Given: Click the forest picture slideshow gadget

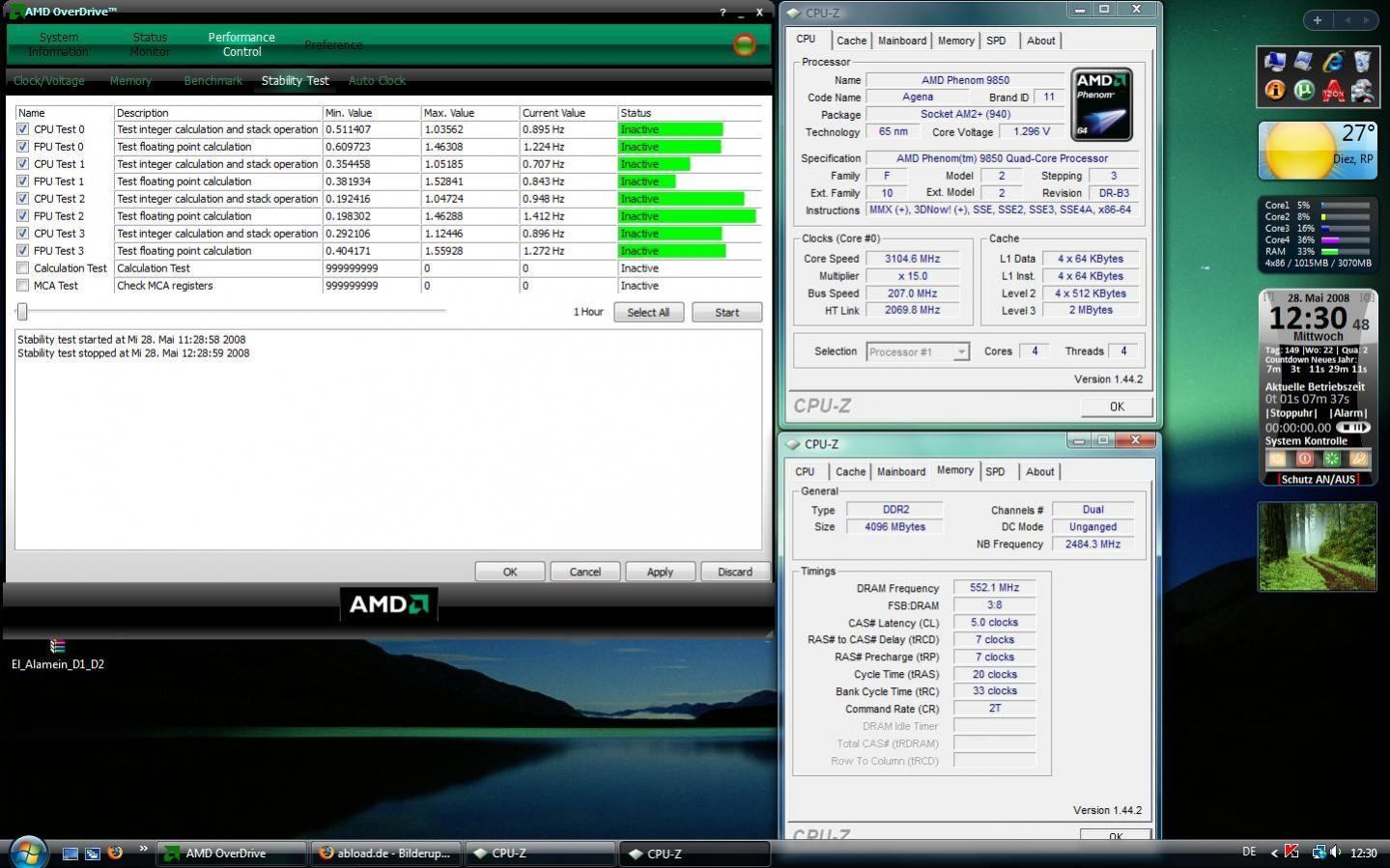Looking at the screenshot, I should point(1318,546).
